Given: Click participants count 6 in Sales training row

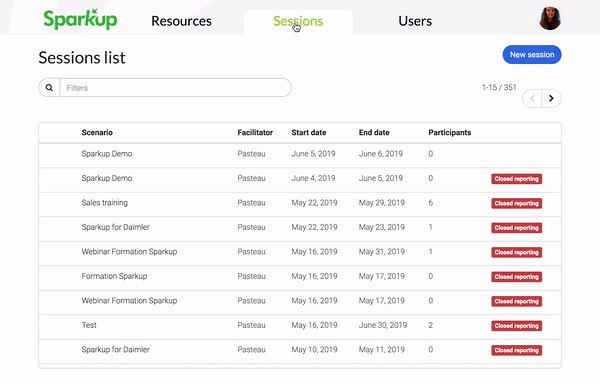Looking at the screenshot, I should pos(430,203).
